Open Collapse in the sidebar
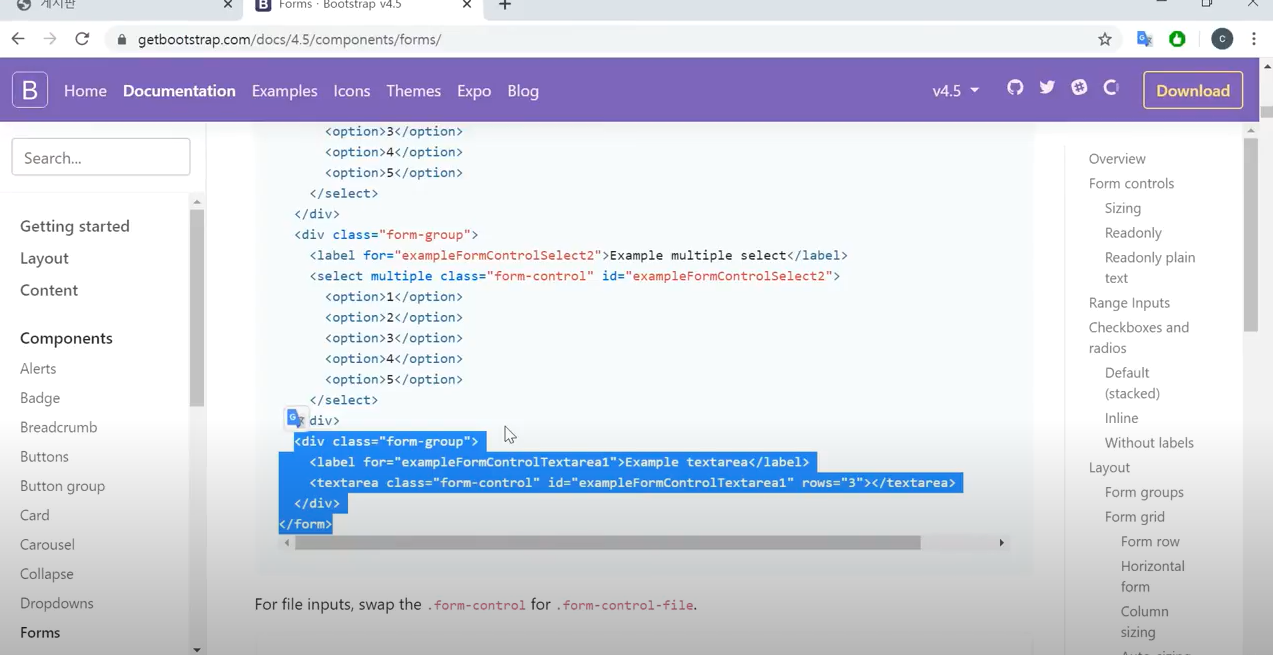 [x=47, y=574]
